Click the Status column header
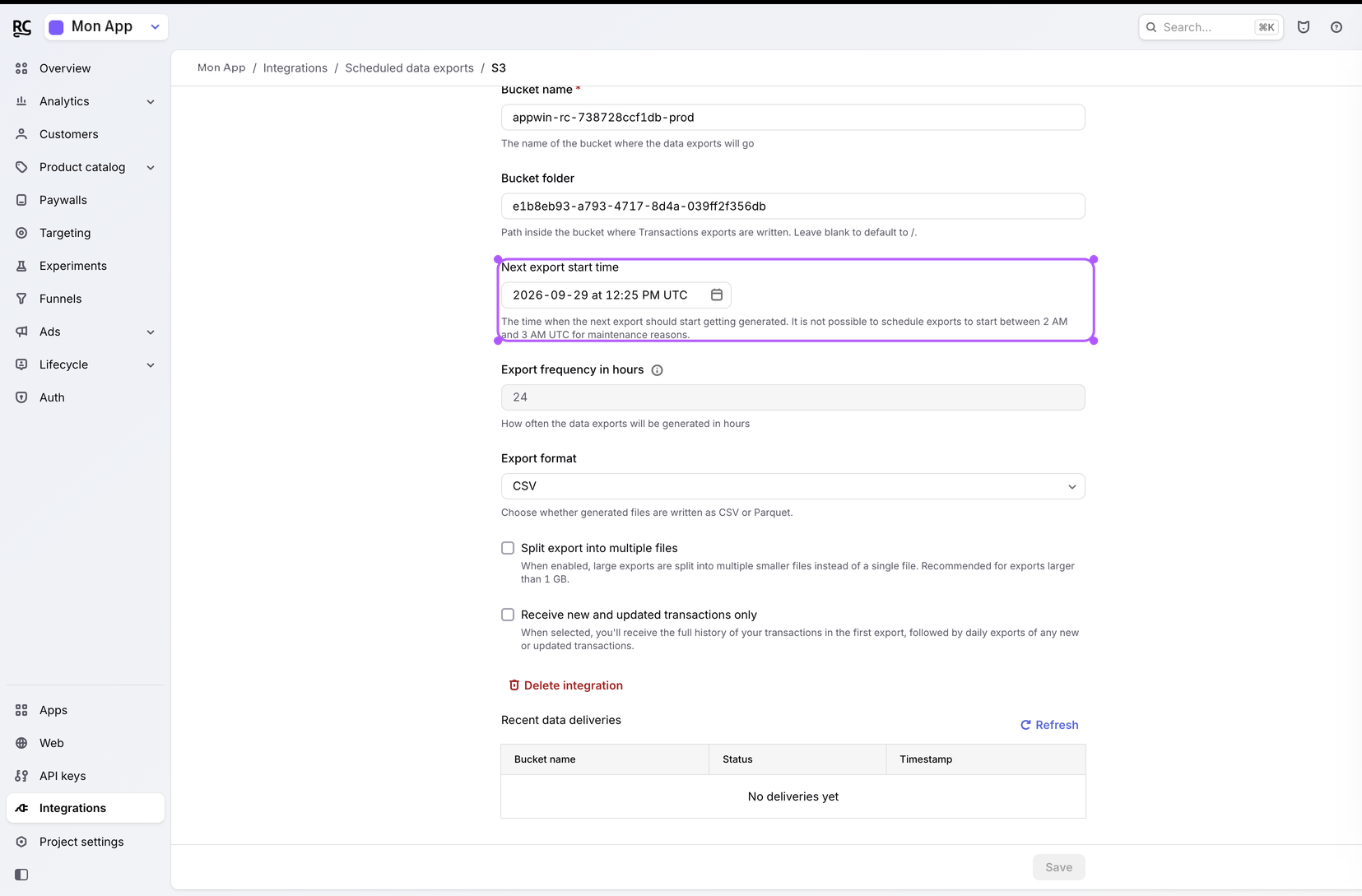Screen dimensions: 1362x896 pos(797,759)
